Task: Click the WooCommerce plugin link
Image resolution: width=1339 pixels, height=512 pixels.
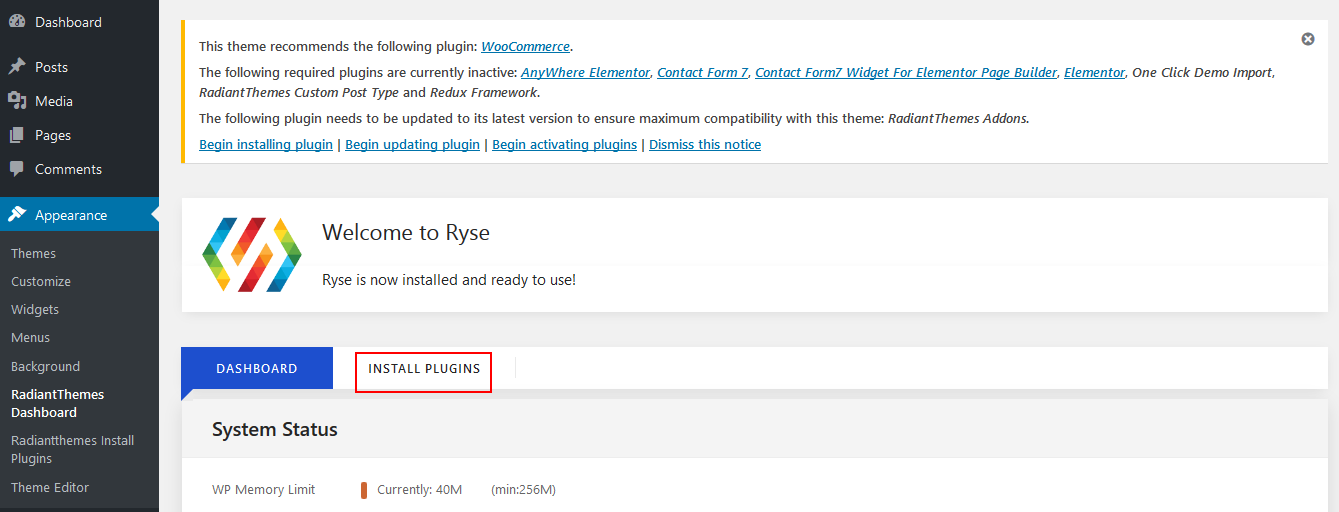Action: click(x=525, y=47)
